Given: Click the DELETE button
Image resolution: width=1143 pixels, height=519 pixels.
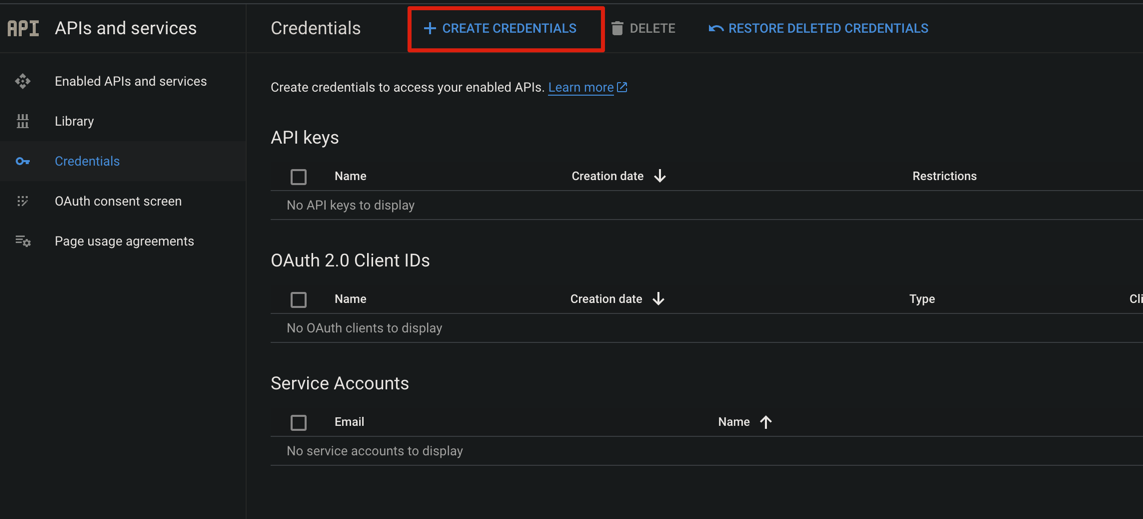Looking at the screenshot, I should click(643, 28).
